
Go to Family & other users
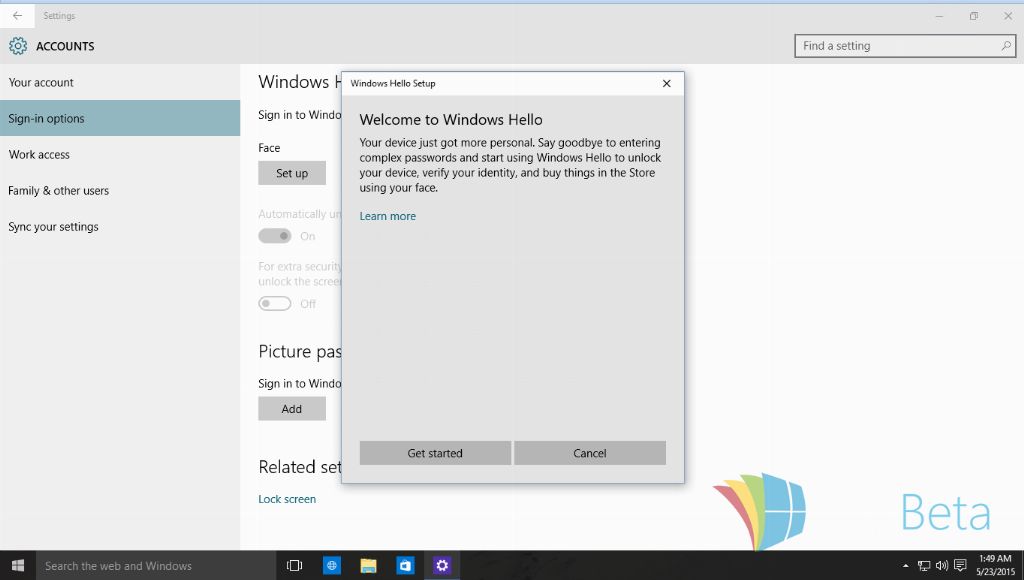[x=59, y=190]
